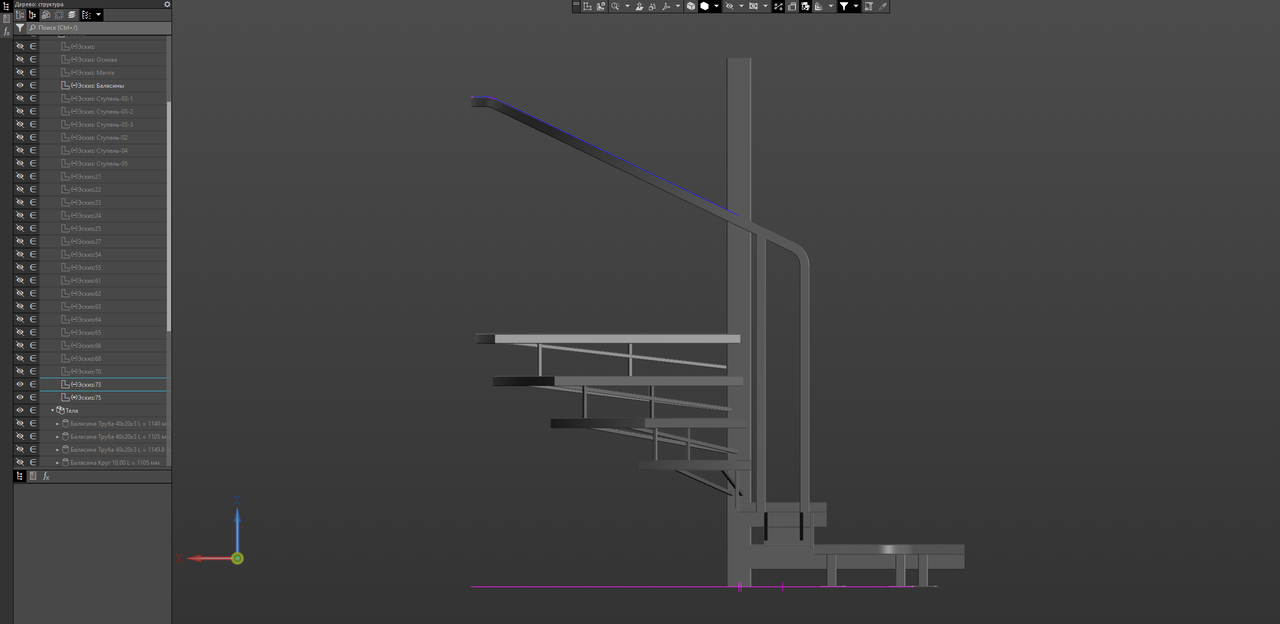
Task: Click the perspective toggle box toolbar icon
Action: pos(791,6)
